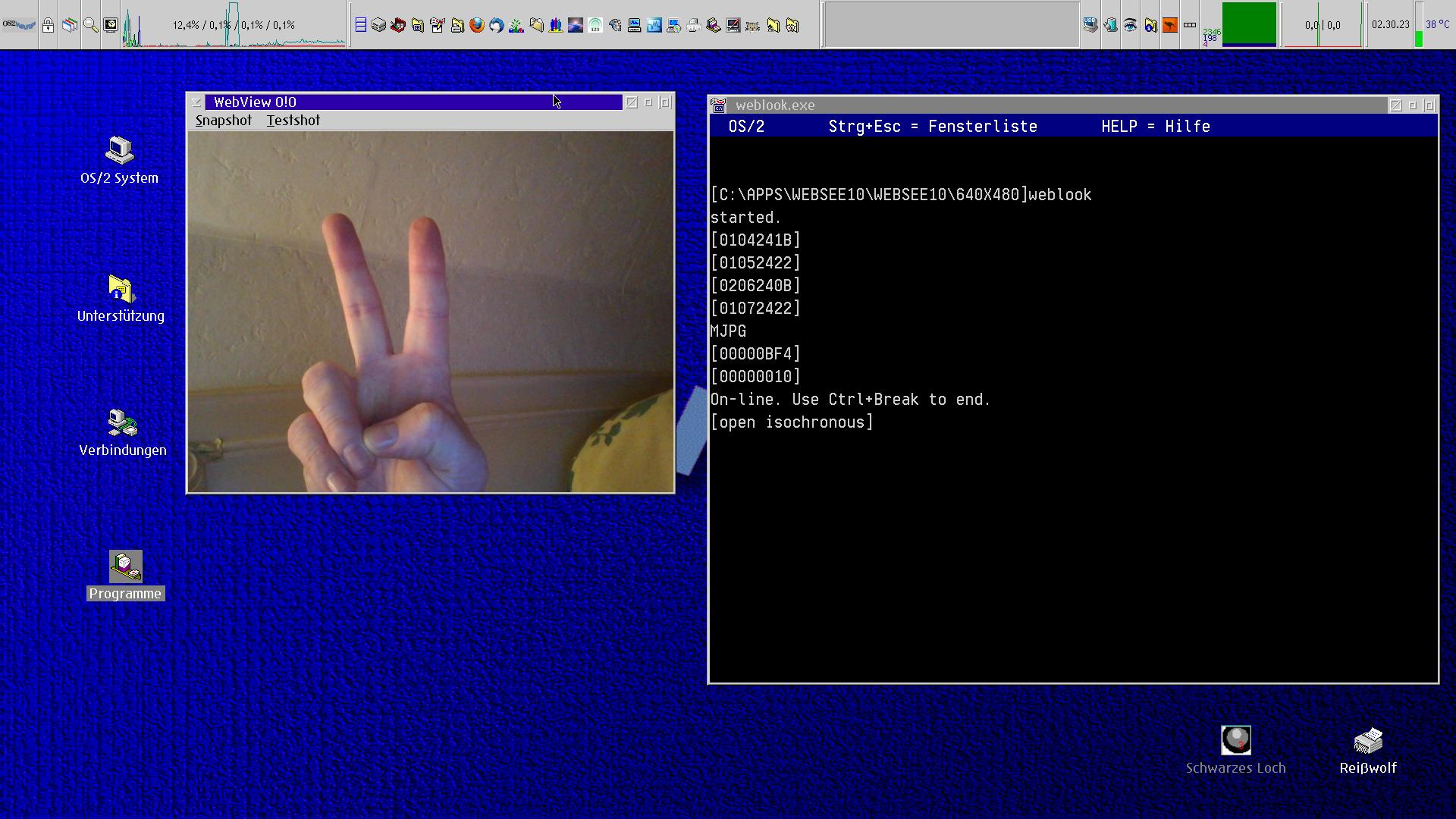Click the OS2 Warp center button
This screenshot has width=1456, height=819.
(x=19, y=25)
